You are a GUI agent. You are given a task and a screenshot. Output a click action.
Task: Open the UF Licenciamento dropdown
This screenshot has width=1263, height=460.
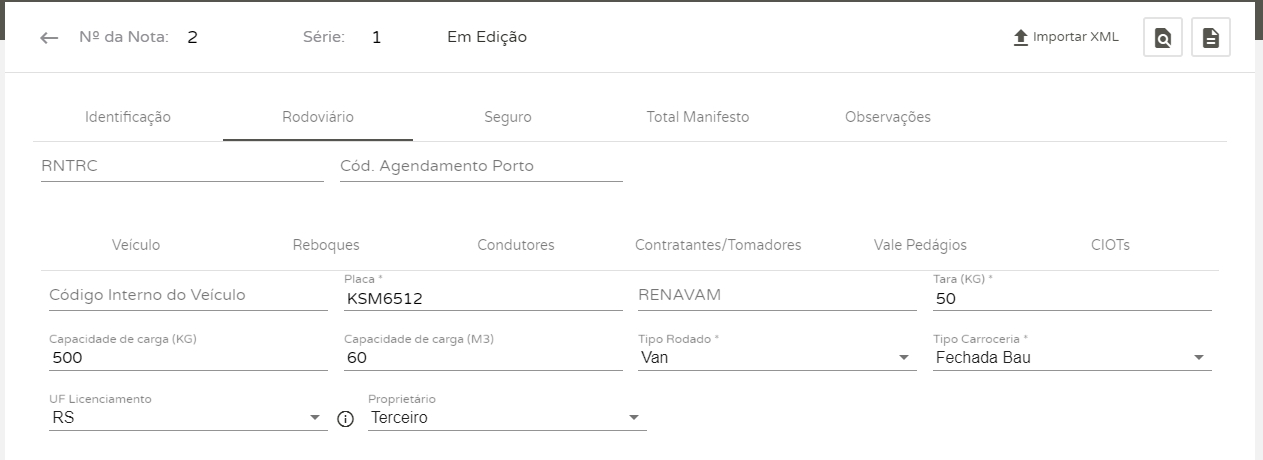coord(314,418)
